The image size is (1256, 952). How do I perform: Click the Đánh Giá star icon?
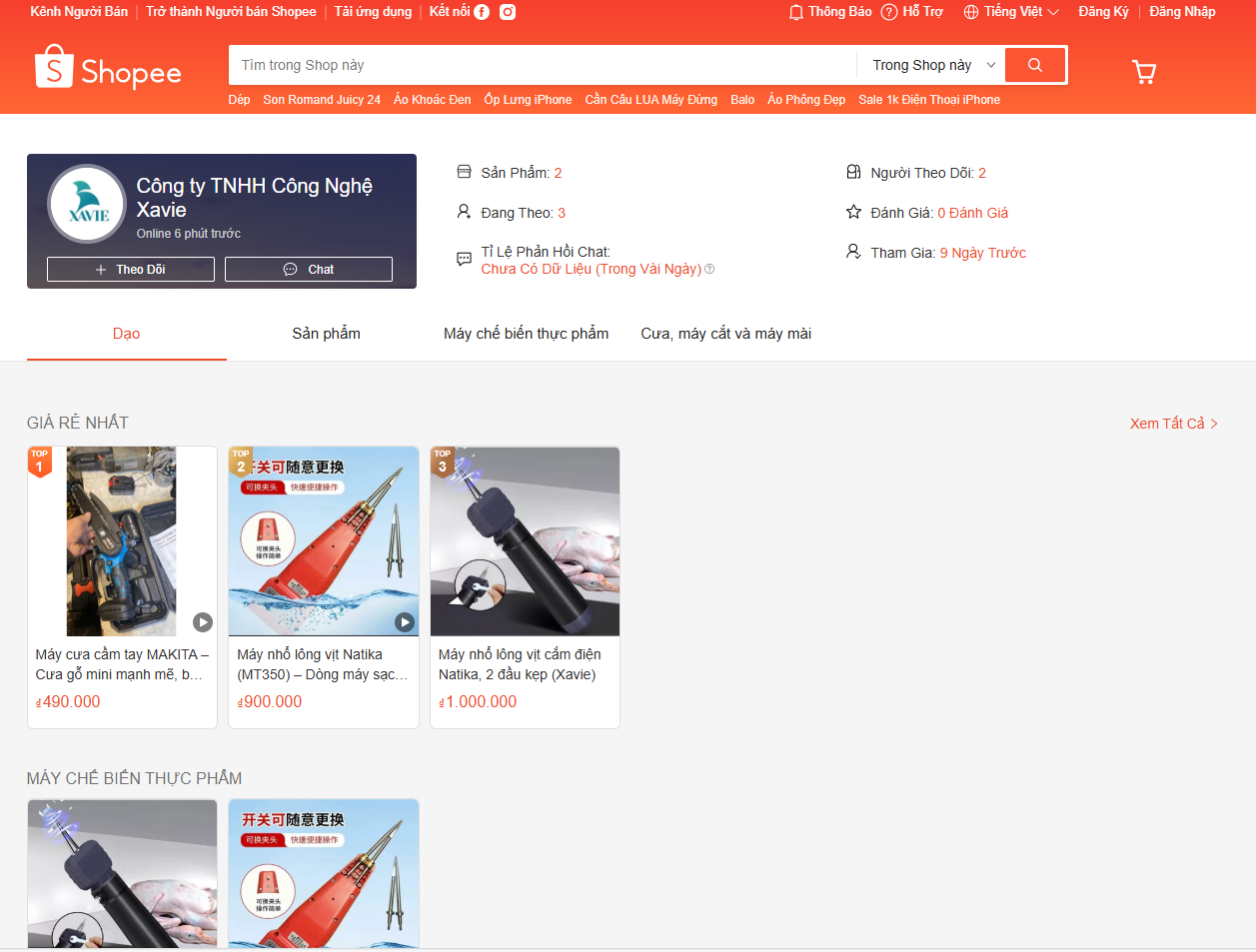pos(853,212)
